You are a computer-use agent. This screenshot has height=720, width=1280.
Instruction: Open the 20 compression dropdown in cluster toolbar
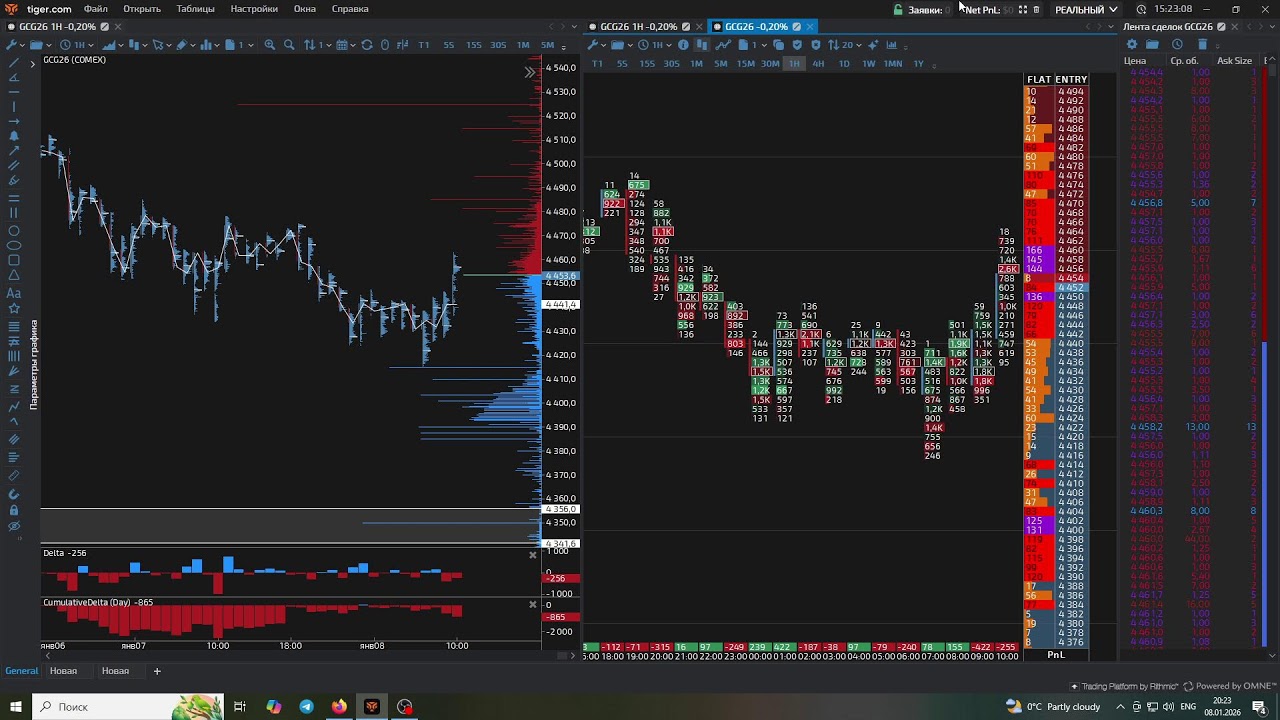click(846, 45)
